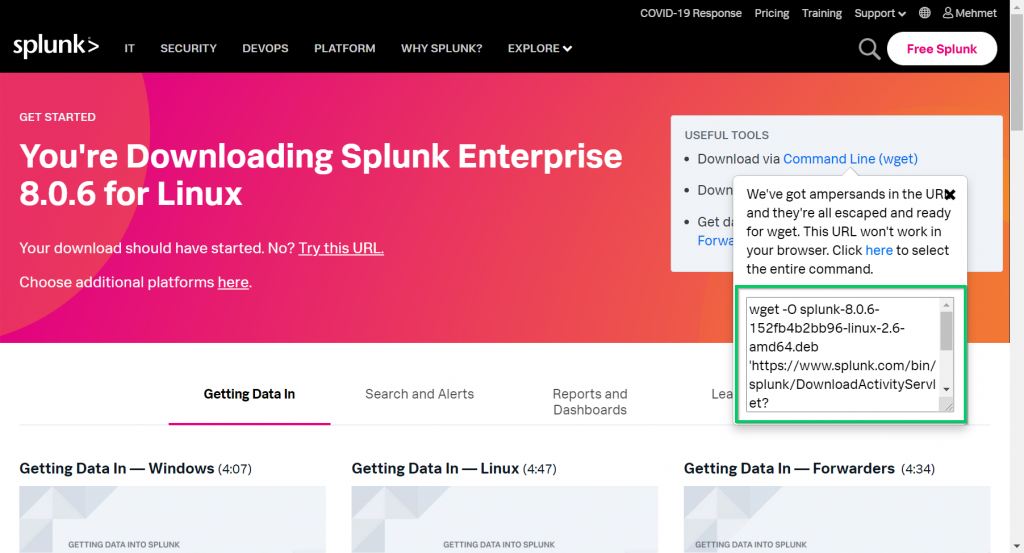The height and width of the screenshot is (553, 1024).
Task: Click the Try this URL link
Action: [341, 248]
